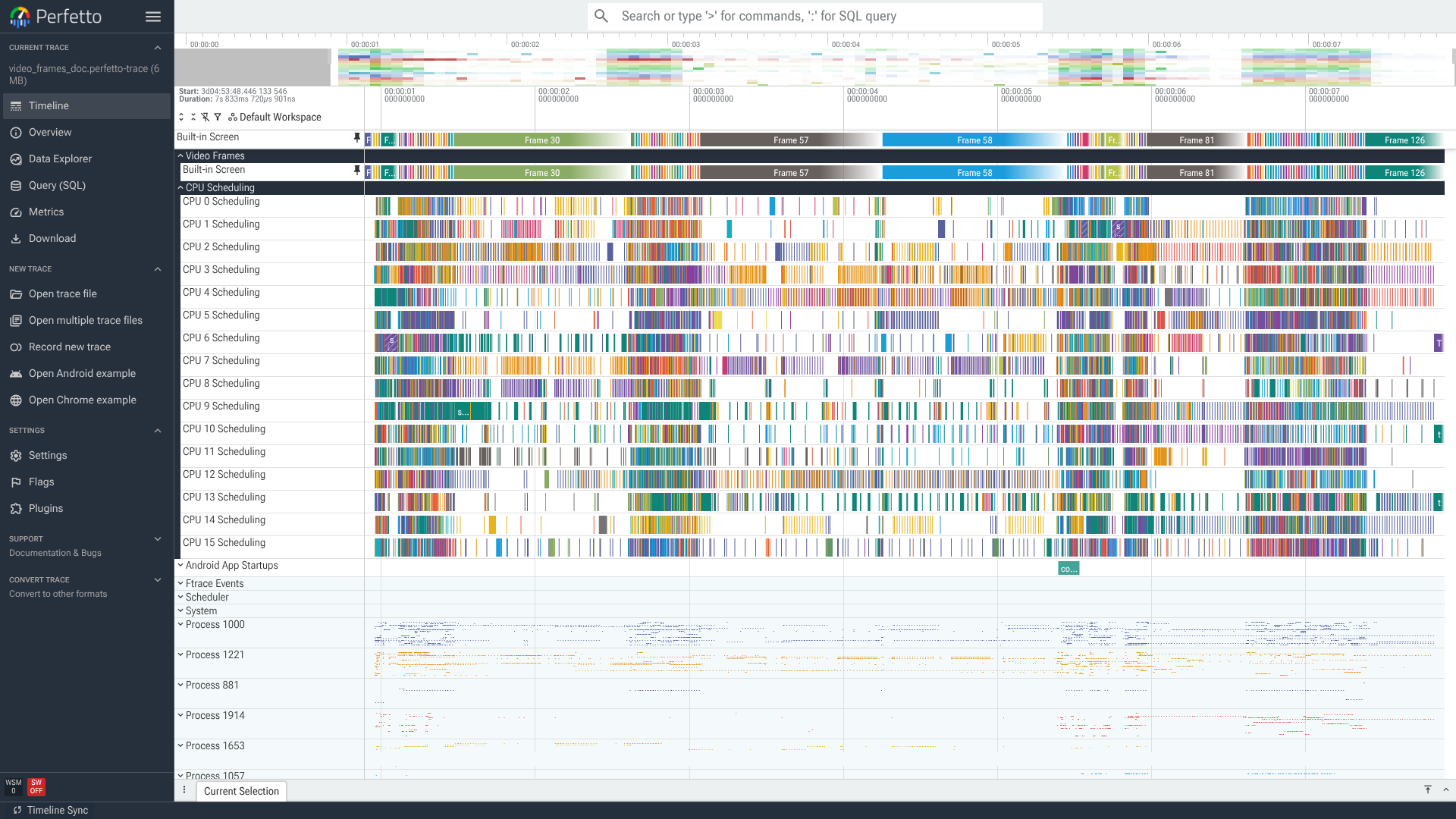Open the Query (SQL) page
Screen dimensions: 1456x819
pos(86,186)
